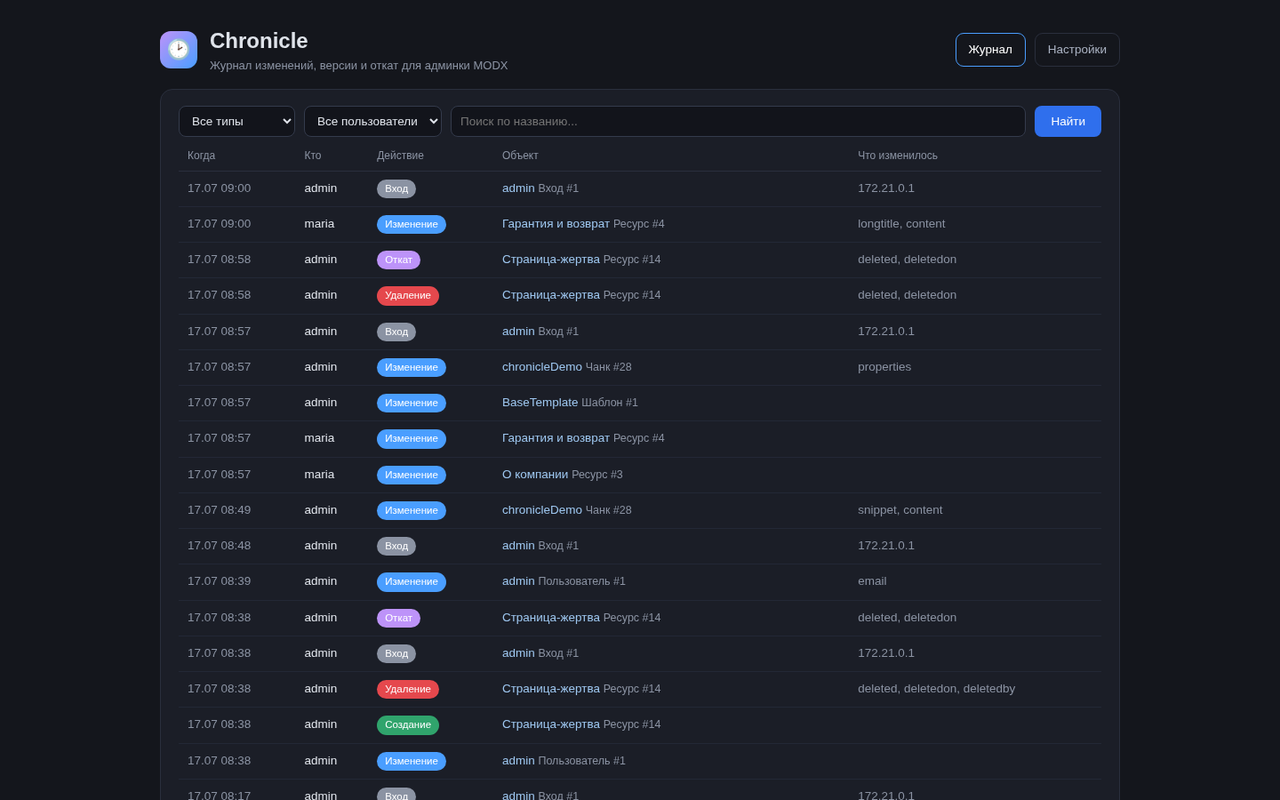Open "Страница-жертва" link in the 08:58 Удаление row

pyautogui.click(x=551, y=295)
